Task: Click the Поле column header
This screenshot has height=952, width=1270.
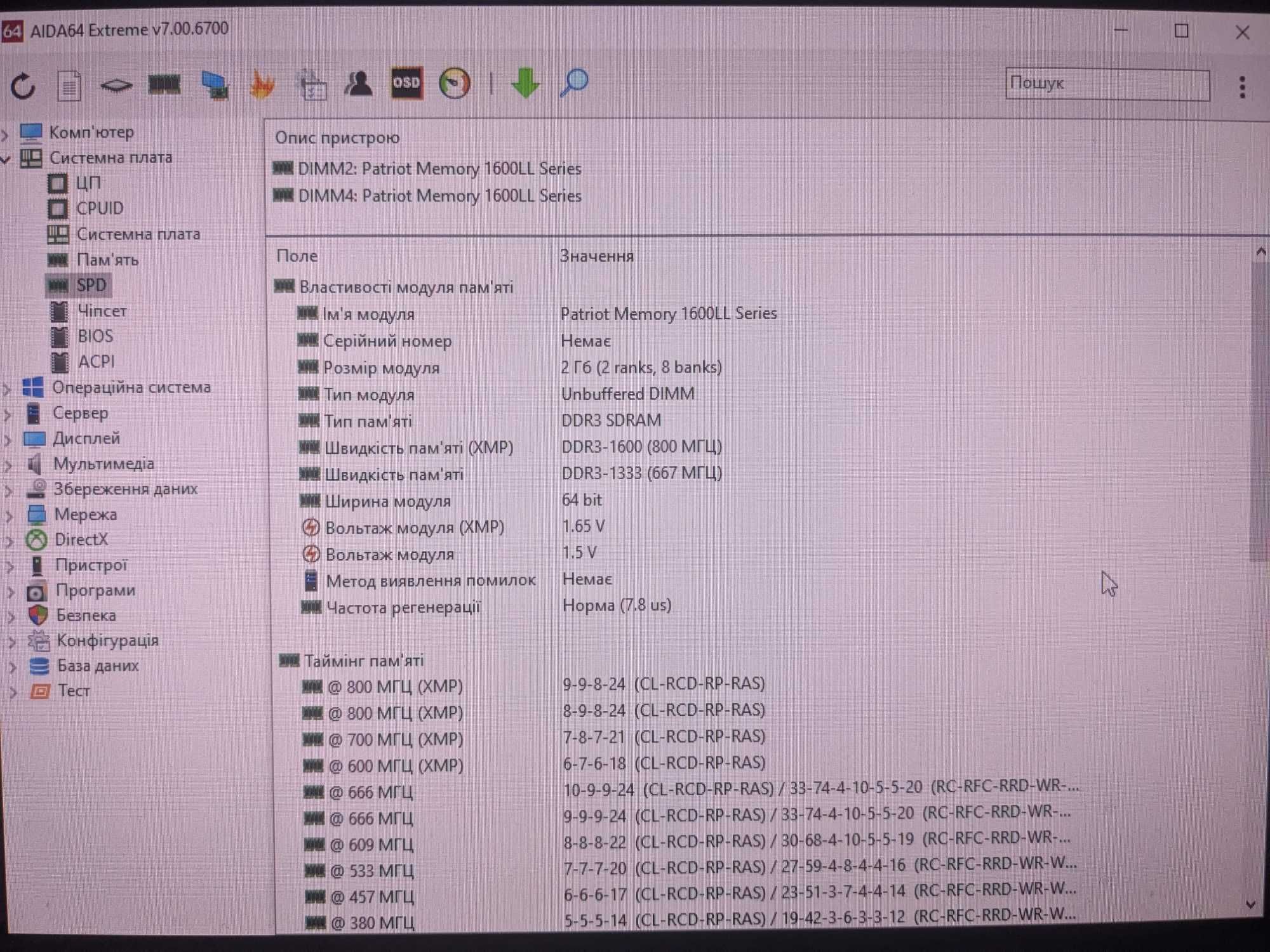Action: point(297,256)
